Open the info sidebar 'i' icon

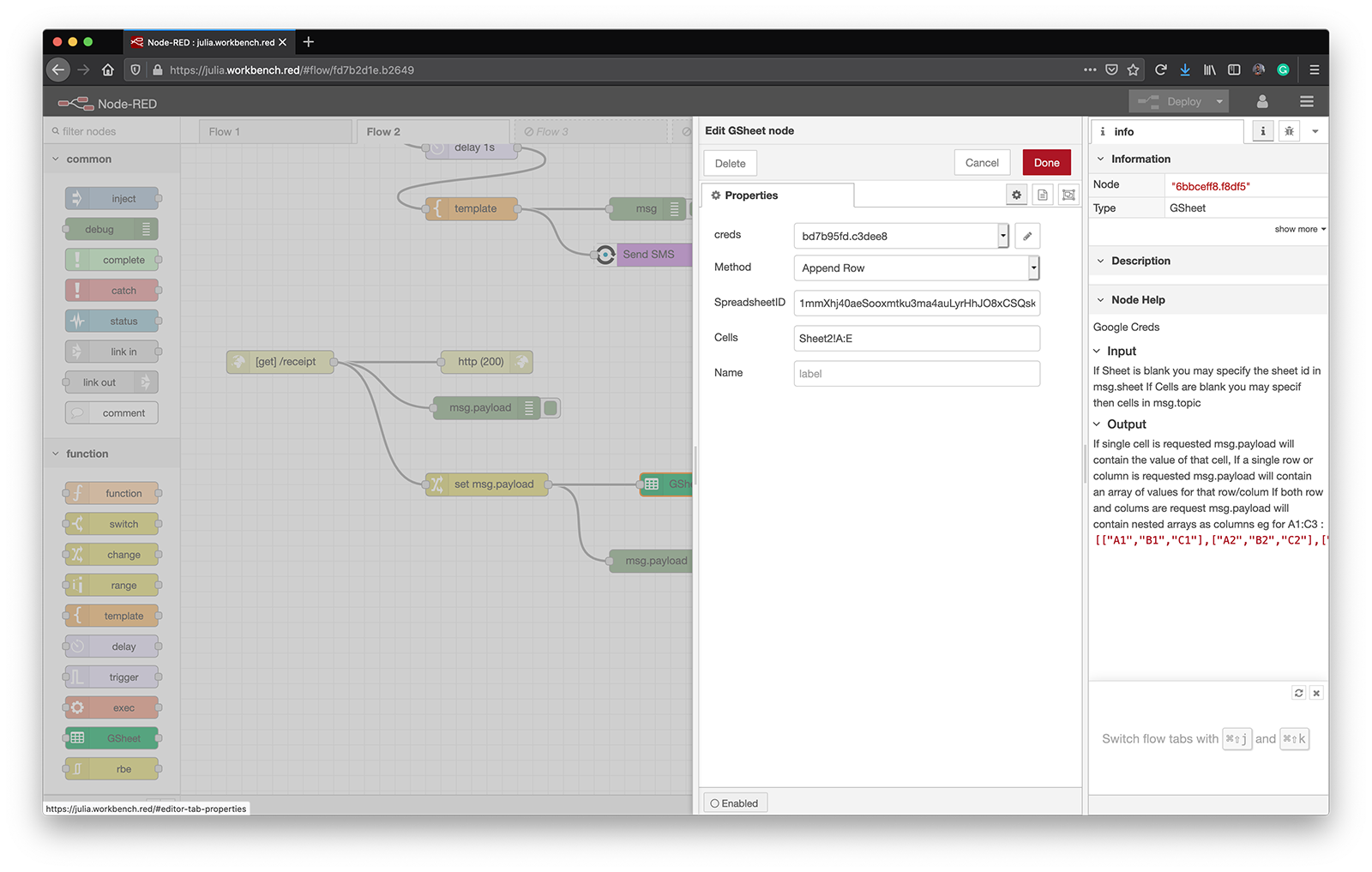click(x=1262, y=131)
